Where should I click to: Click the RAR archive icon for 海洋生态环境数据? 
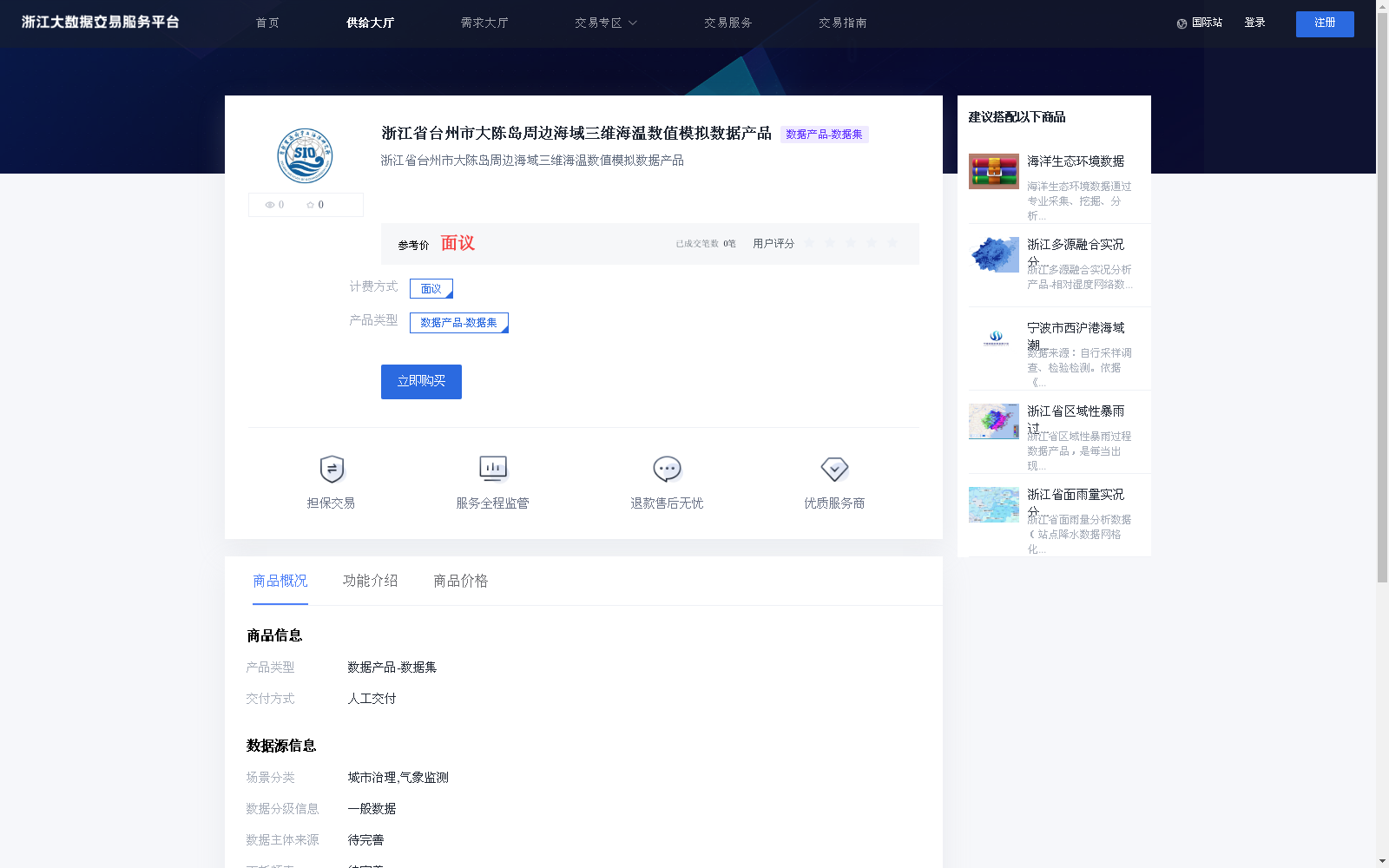[993, 171]
